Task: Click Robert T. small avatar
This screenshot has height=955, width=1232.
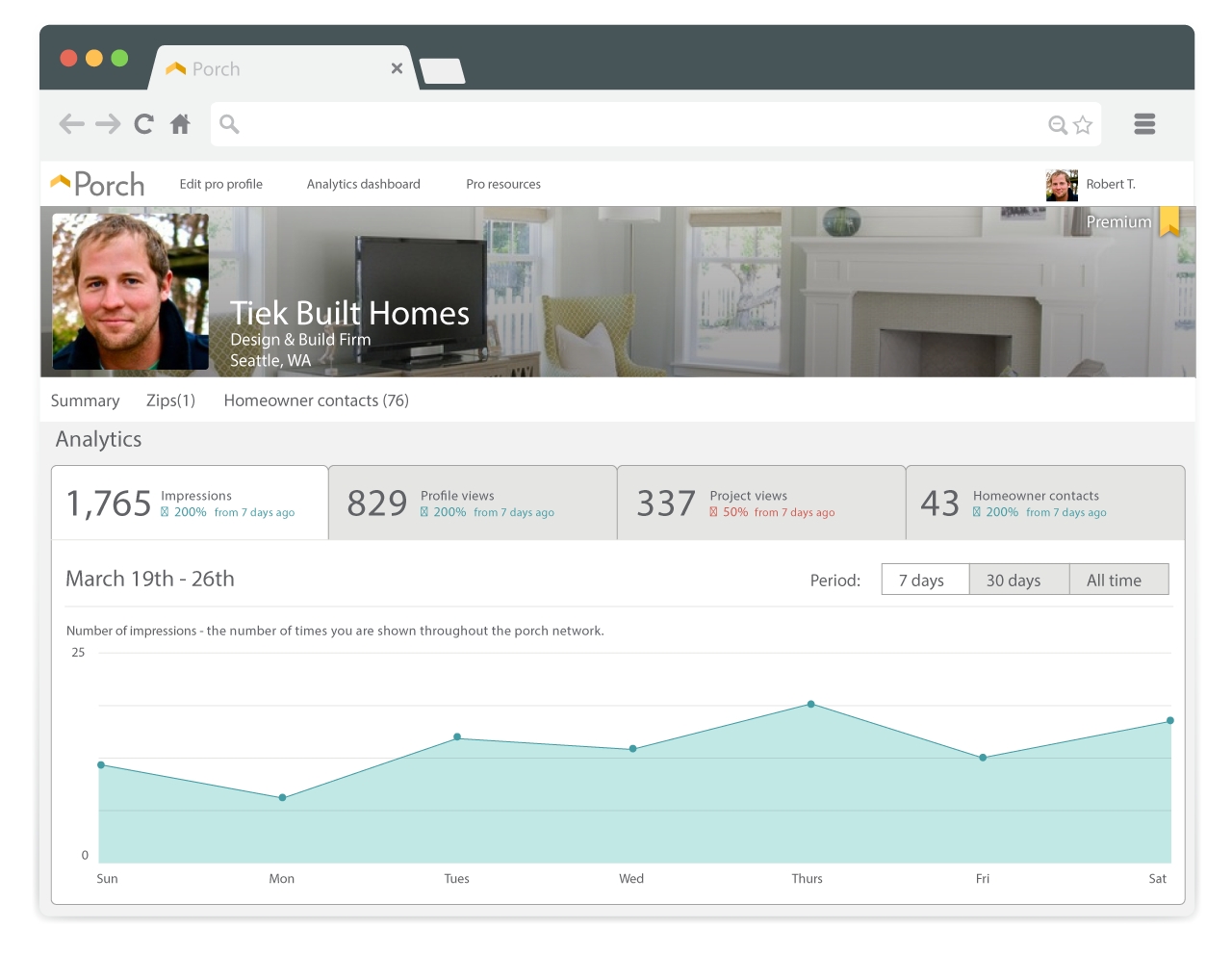Action: click(x=1062, y=185)
